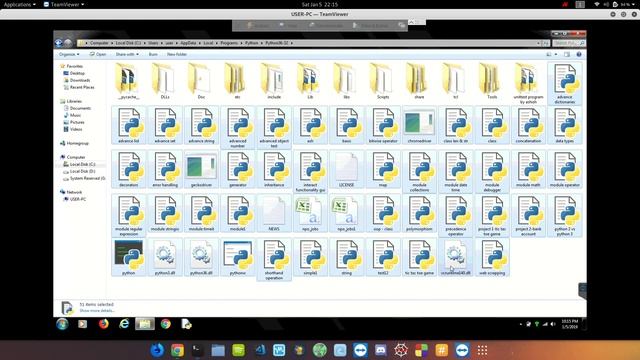Click AppData in address breadcrumb
640x360 pixels.
(x=188, y=43)
